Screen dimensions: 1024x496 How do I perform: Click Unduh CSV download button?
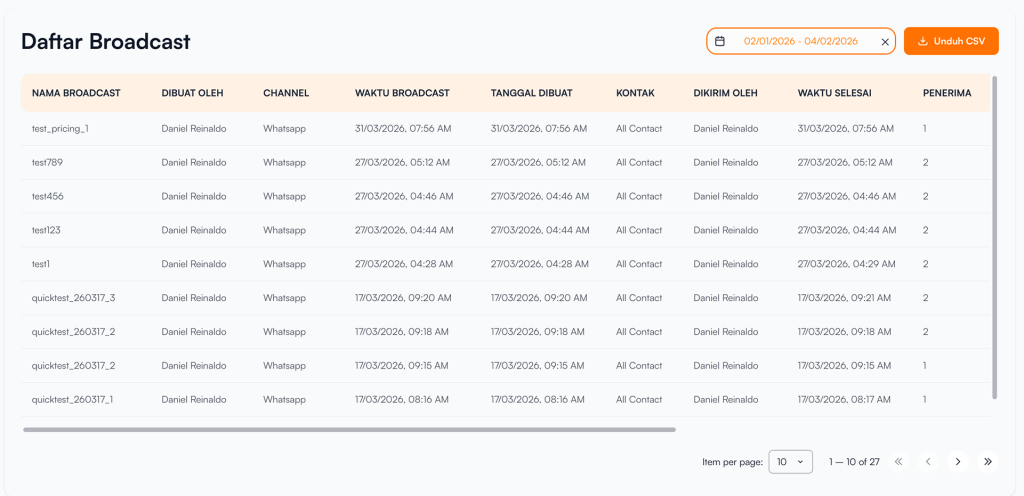951,41
